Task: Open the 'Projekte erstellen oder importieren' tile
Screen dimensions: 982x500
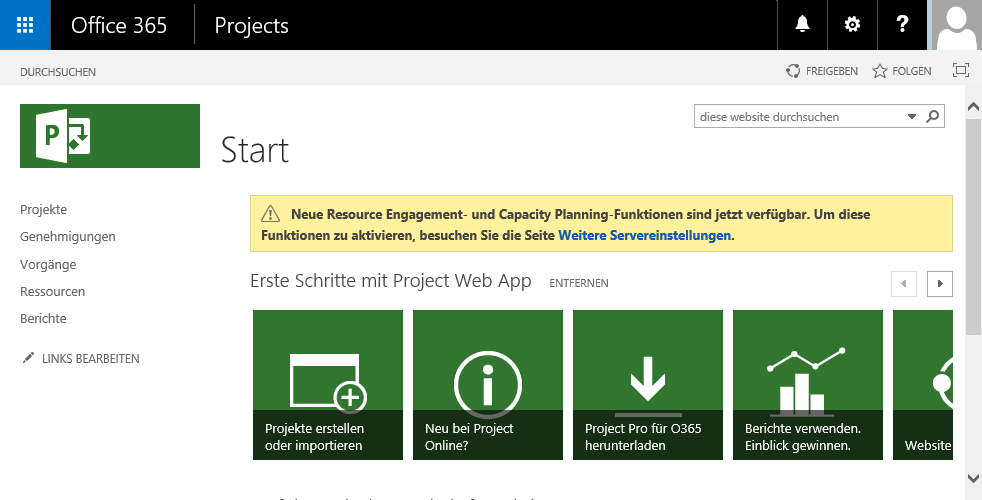Action: click(328, 385)
